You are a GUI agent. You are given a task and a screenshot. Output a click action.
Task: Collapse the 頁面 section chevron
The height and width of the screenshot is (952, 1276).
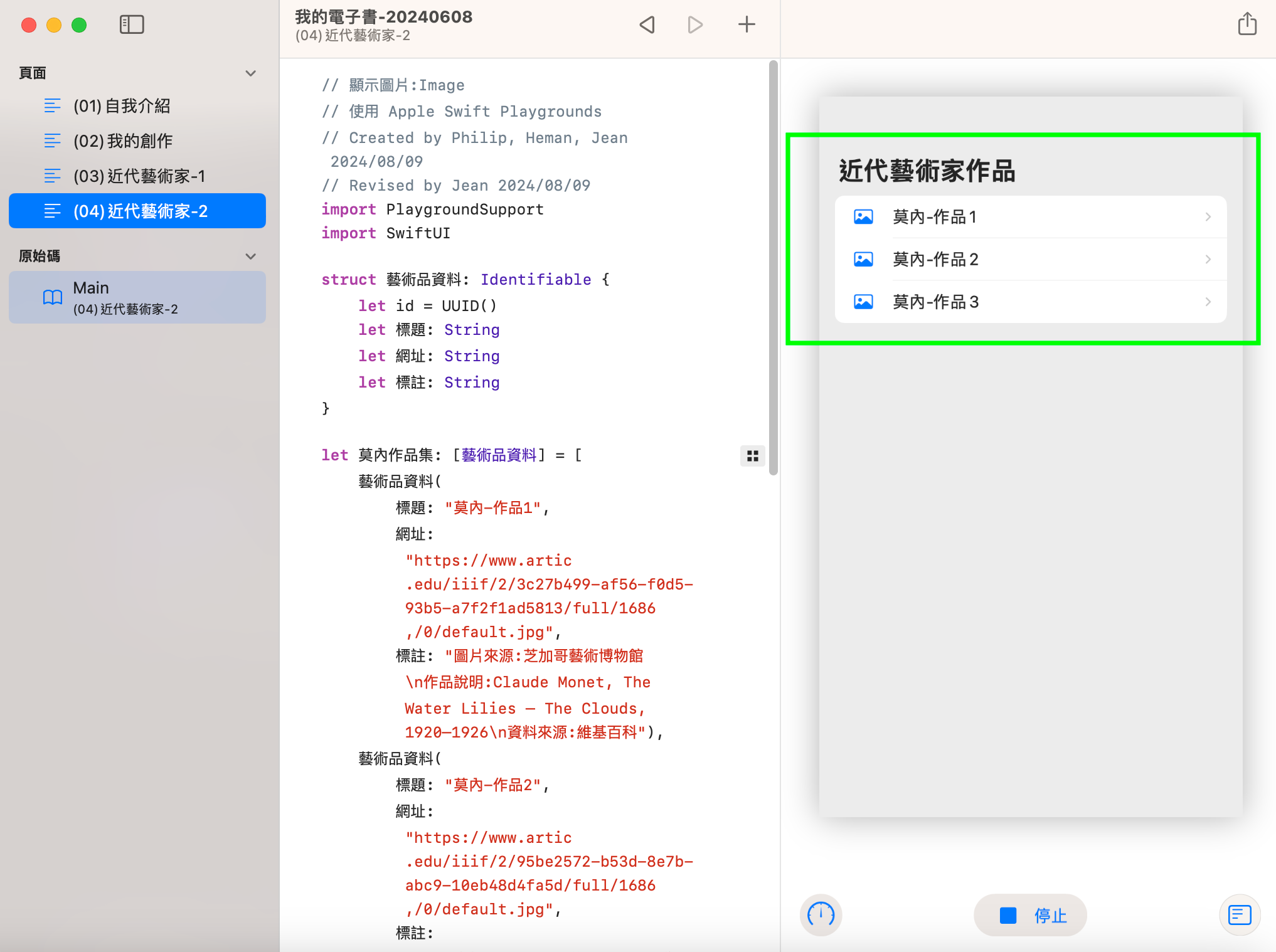tap(250, 73)
